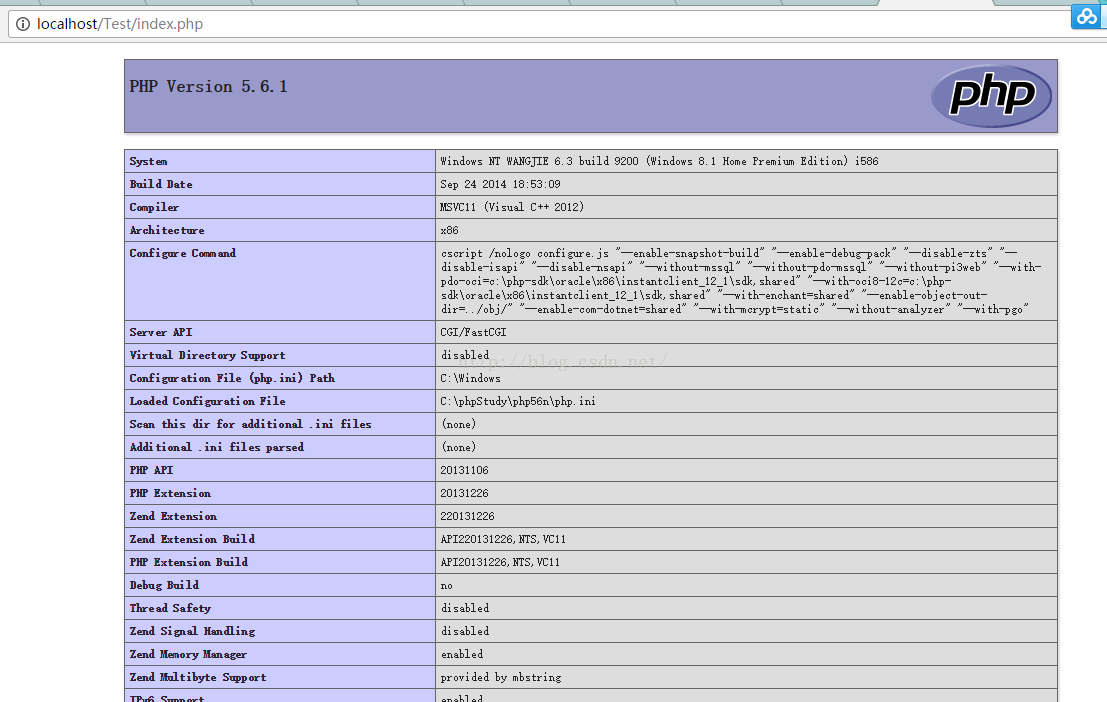Select 'API220131226,NTS,VC11' value
The image size is (1107, 702).
point(503,540)
